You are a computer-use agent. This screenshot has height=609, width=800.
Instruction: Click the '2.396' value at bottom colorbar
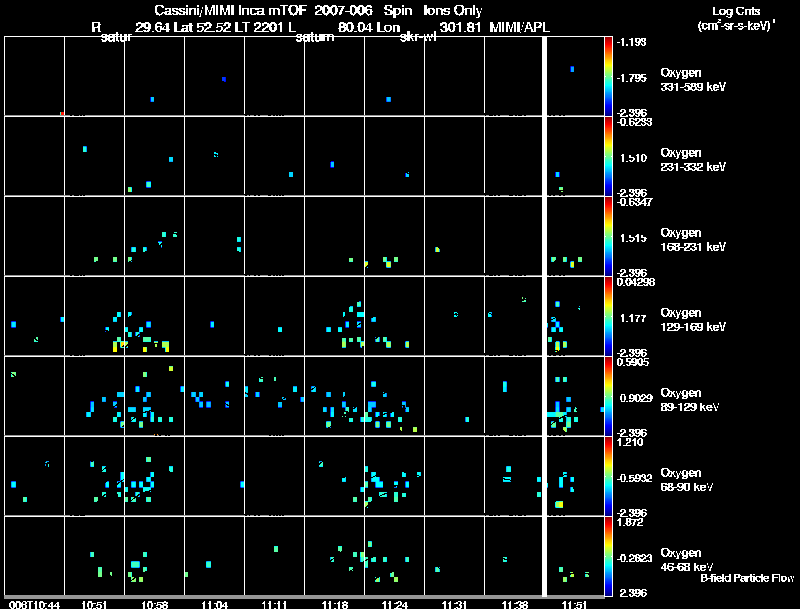(633, 593)
